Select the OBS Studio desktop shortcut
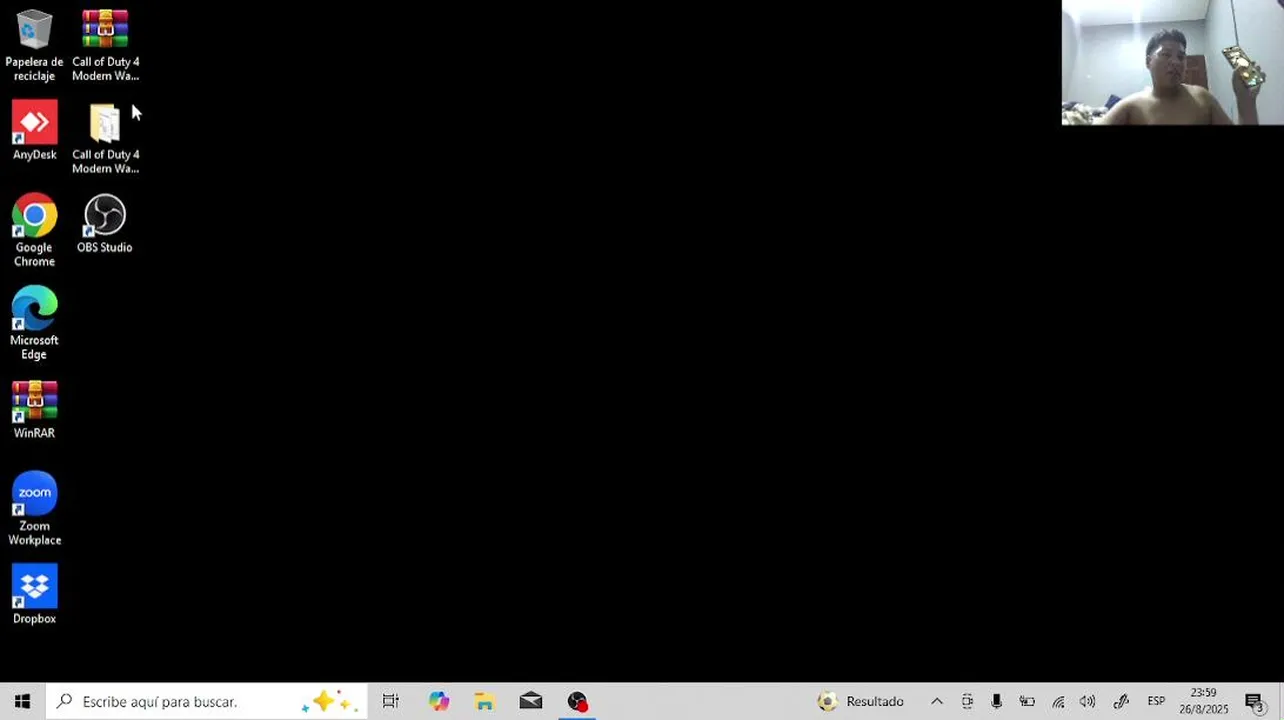 coord(105,224)
